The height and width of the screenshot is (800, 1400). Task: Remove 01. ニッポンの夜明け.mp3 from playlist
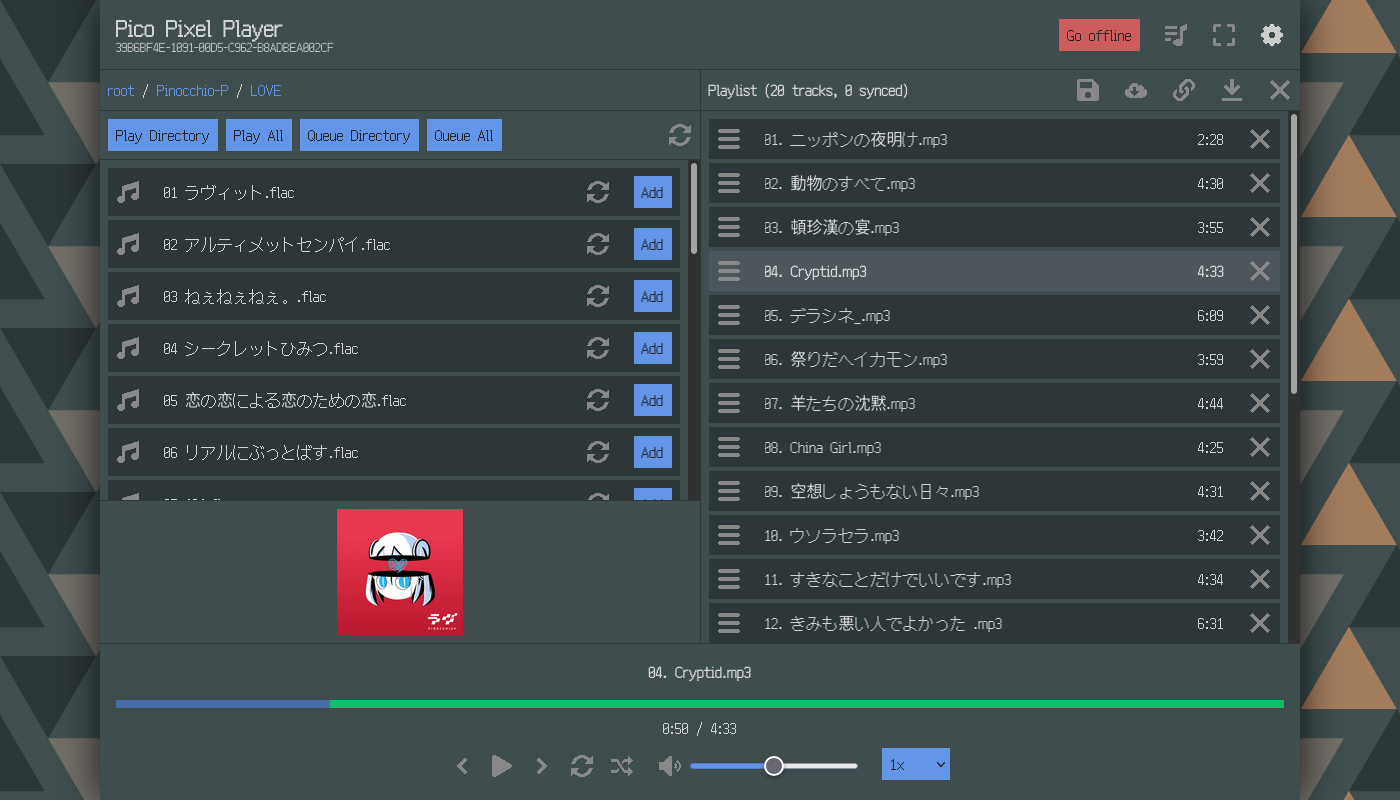point(1260,139)
